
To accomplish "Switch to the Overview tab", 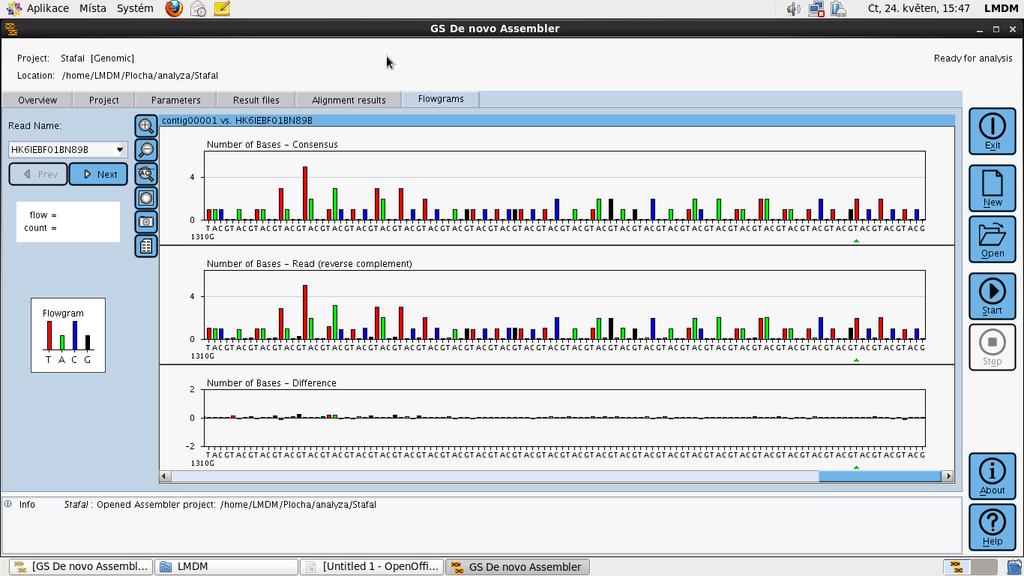I will pyautogui.click(x=37, y=100).
